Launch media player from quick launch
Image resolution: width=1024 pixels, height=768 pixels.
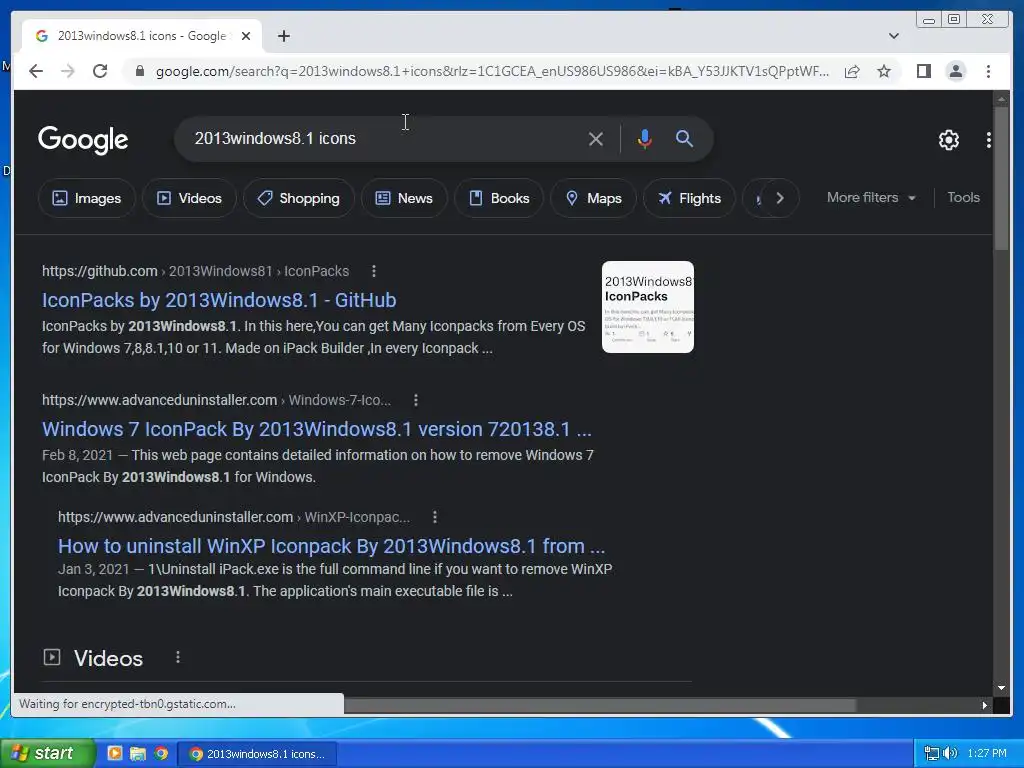coord(114,754)
